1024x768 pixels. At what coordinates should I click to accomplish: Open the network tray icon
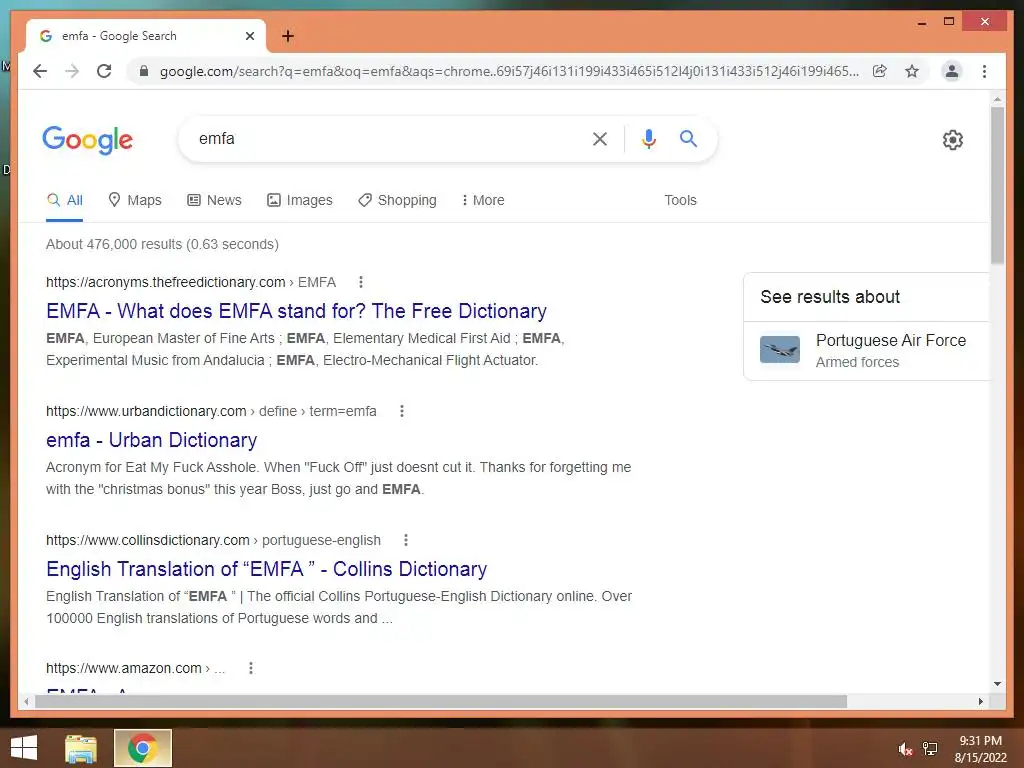[x=930, y=749]
